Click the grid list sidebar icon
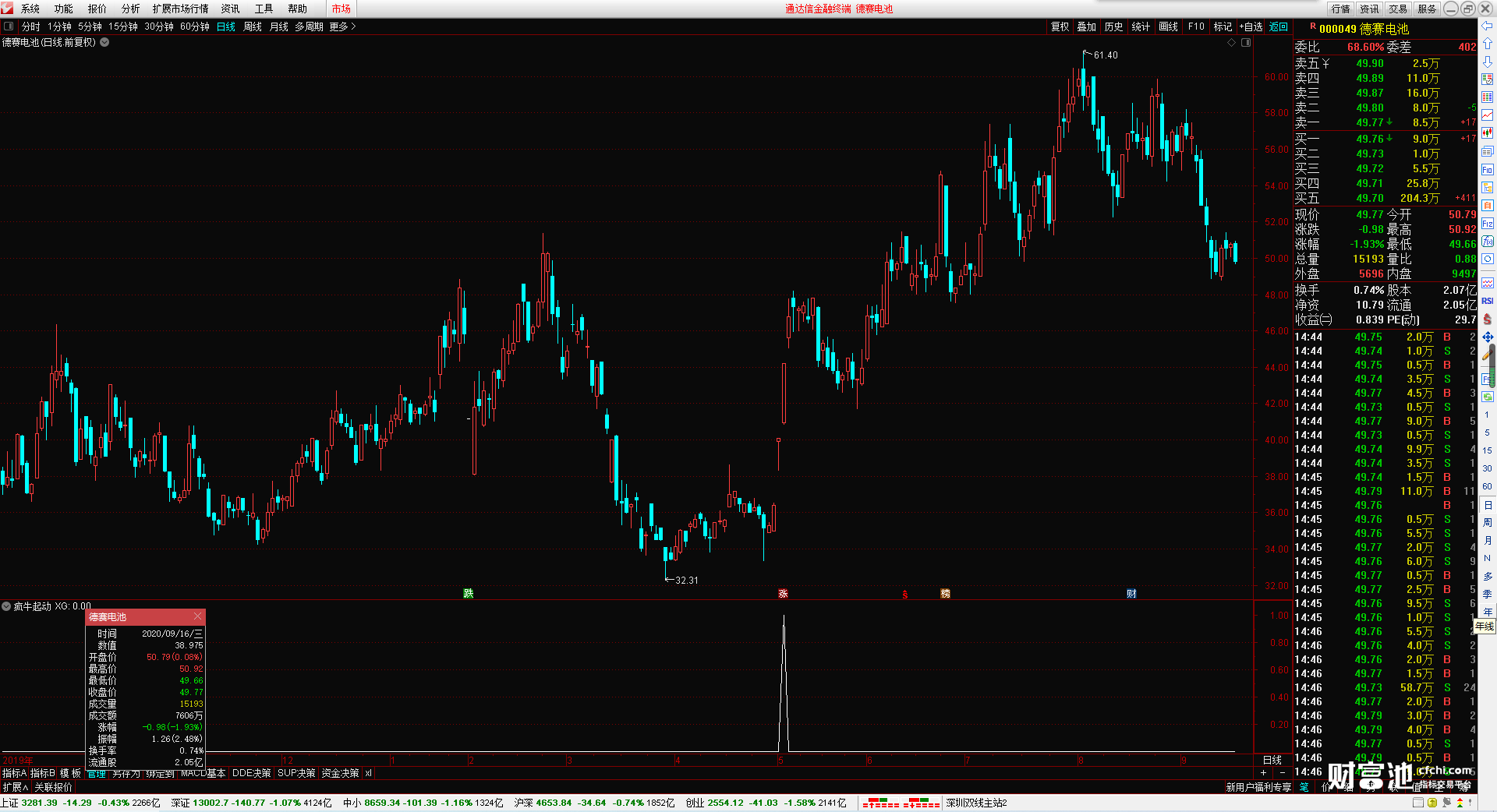This screenshot has width=1497, height=812. [1488, 97]
